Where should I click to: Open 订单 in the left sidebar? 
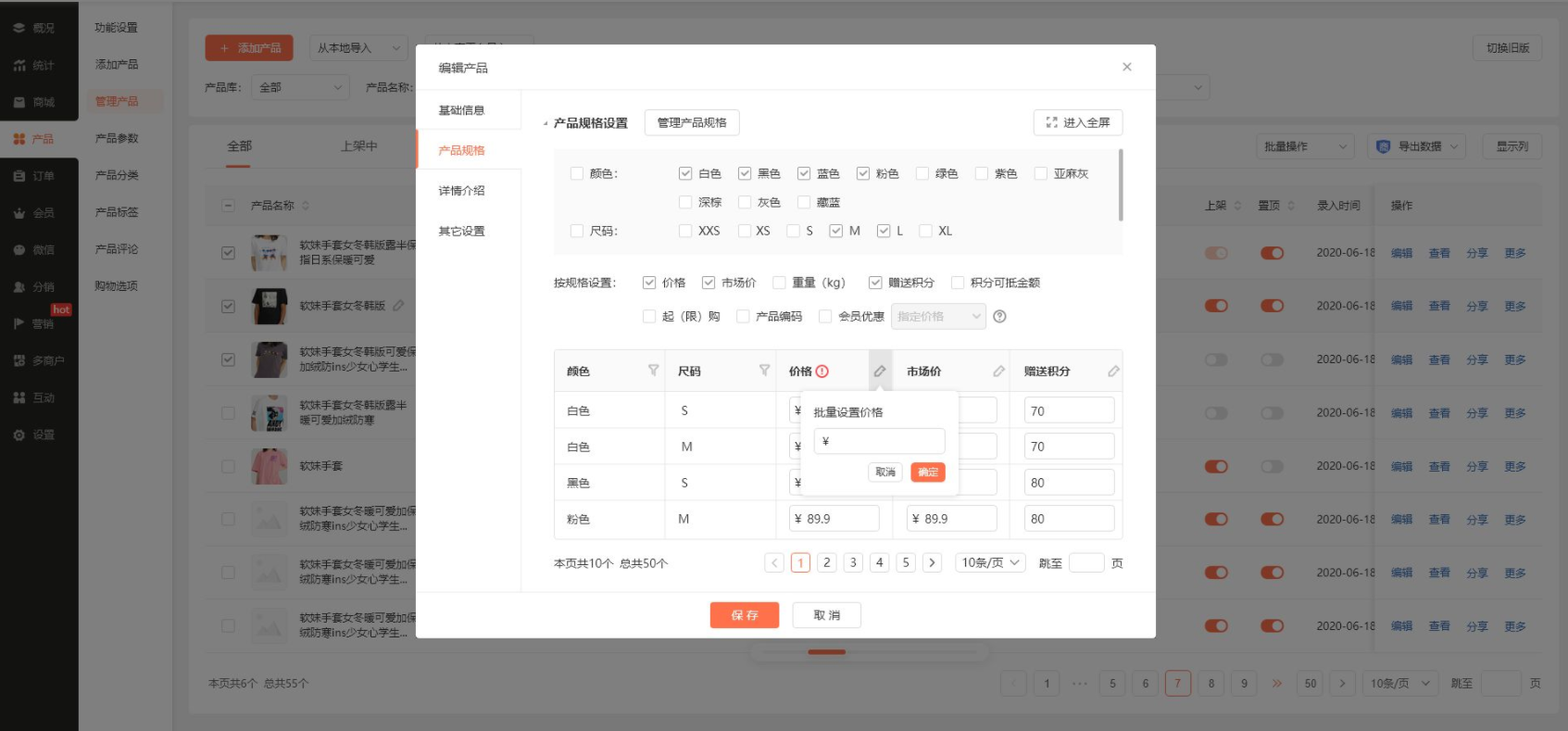[x=34, y=176]
